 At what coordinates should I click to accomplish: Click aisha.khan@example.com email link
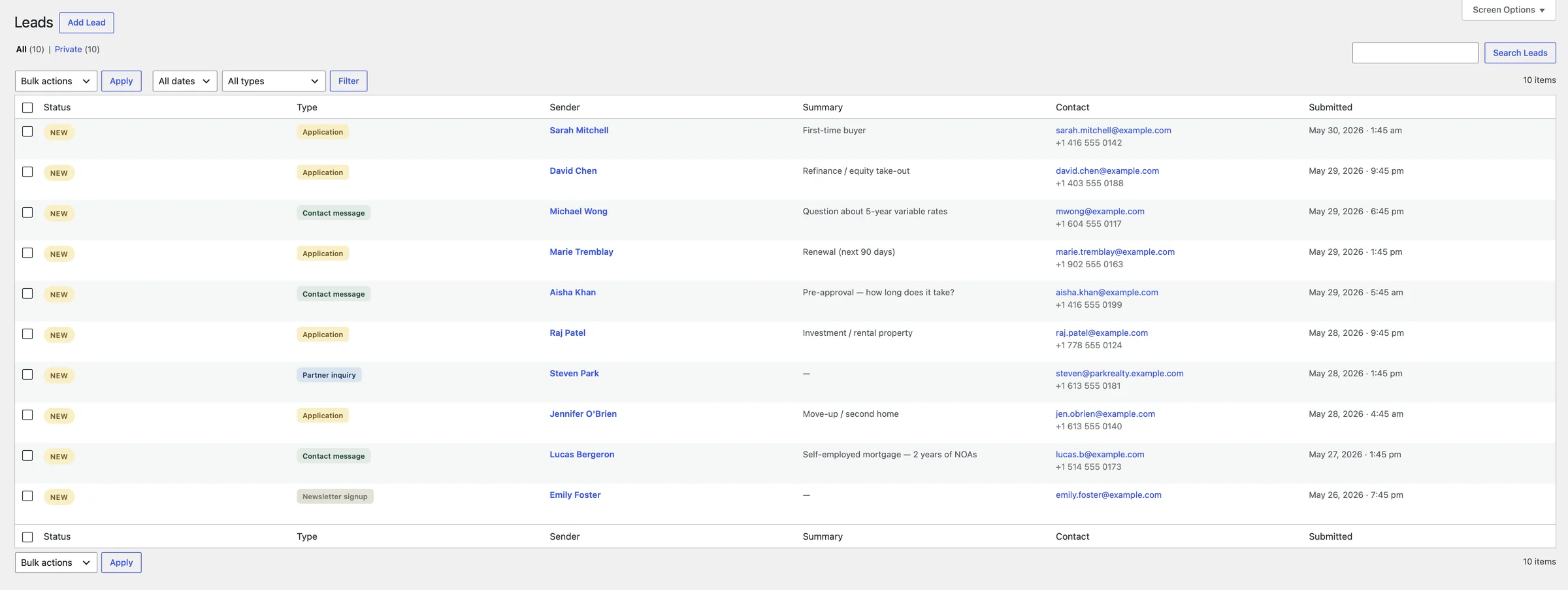pyautogui.click(x=1107, y=293)
